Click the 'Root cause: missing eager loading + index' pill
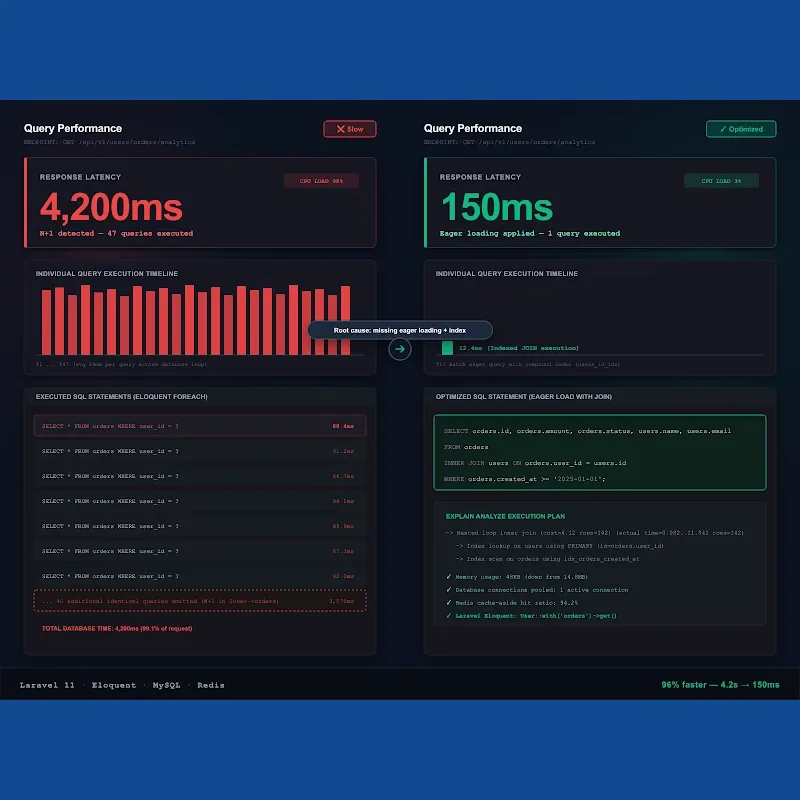This screenshot has width=800, height=800. [400, 330]
